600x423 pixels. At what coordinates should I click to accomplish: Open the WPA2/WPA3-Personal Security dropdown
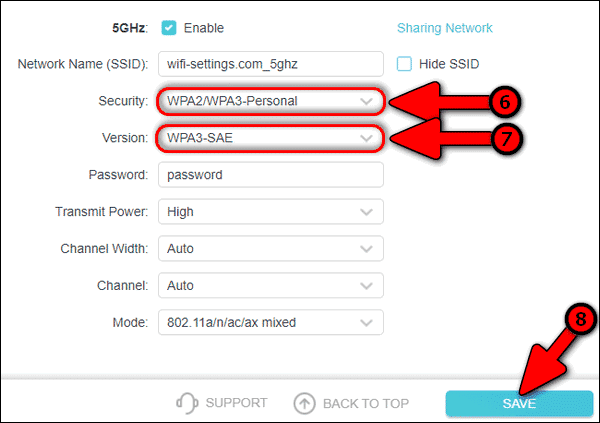click(271, 101)
